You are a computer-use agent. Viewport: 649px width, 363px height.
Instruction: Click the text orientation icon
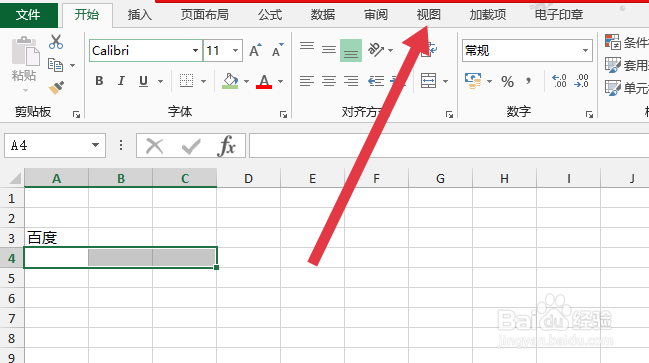(x=376, y=50)
